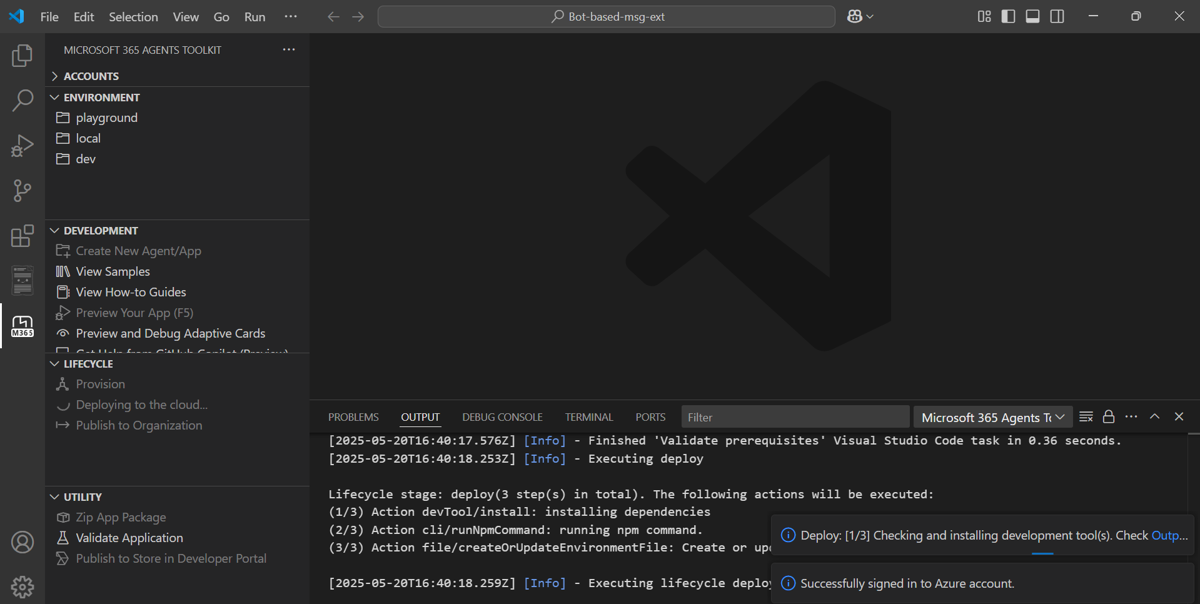Click the Bot-based-msg-ext command center search
Image resolution: width=1200 pixels, height=604 pixels.
tap(606, 17)
